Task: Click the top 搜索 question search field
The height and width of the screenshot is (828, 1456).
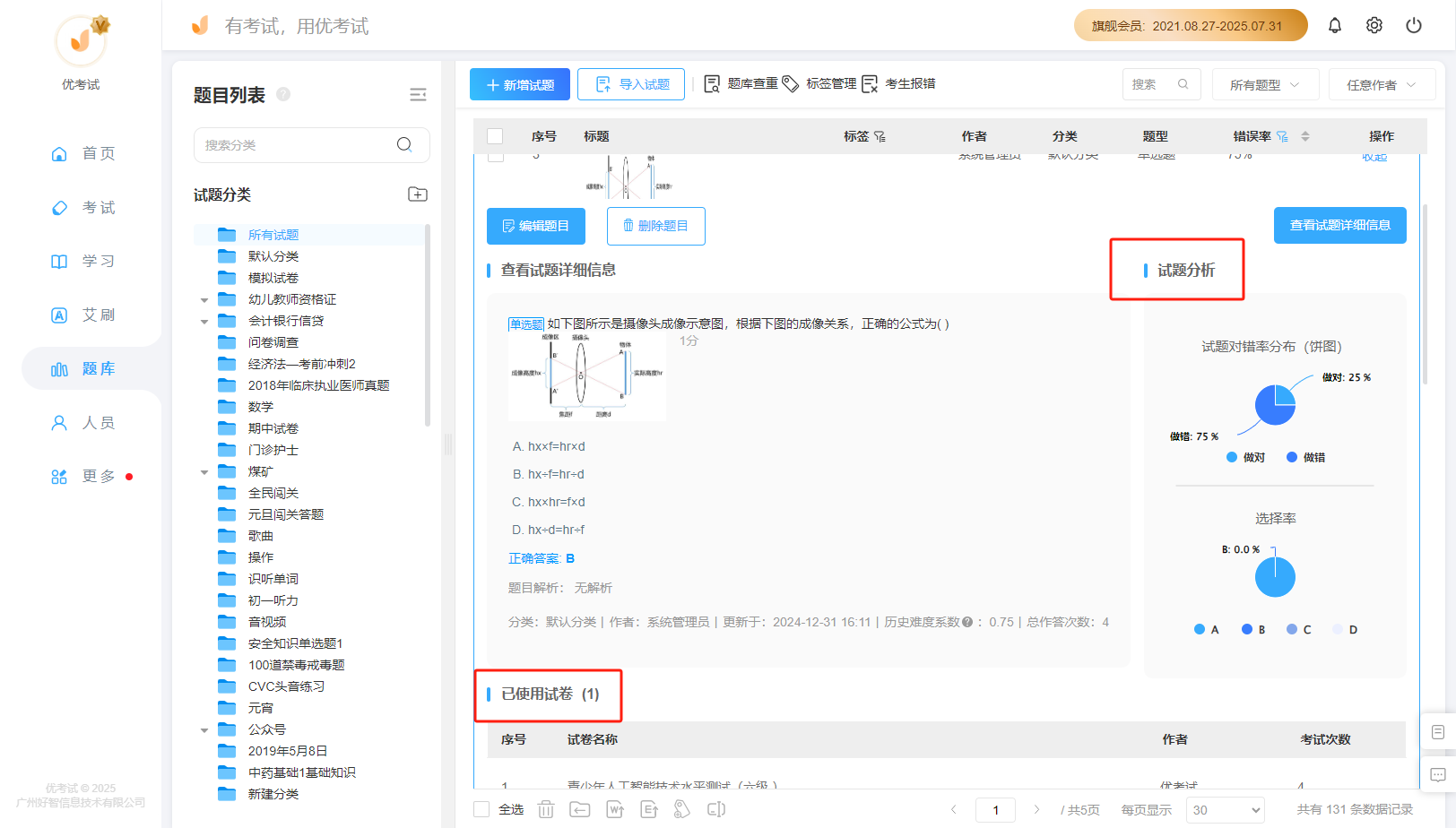Action: tap(1161, 84)
